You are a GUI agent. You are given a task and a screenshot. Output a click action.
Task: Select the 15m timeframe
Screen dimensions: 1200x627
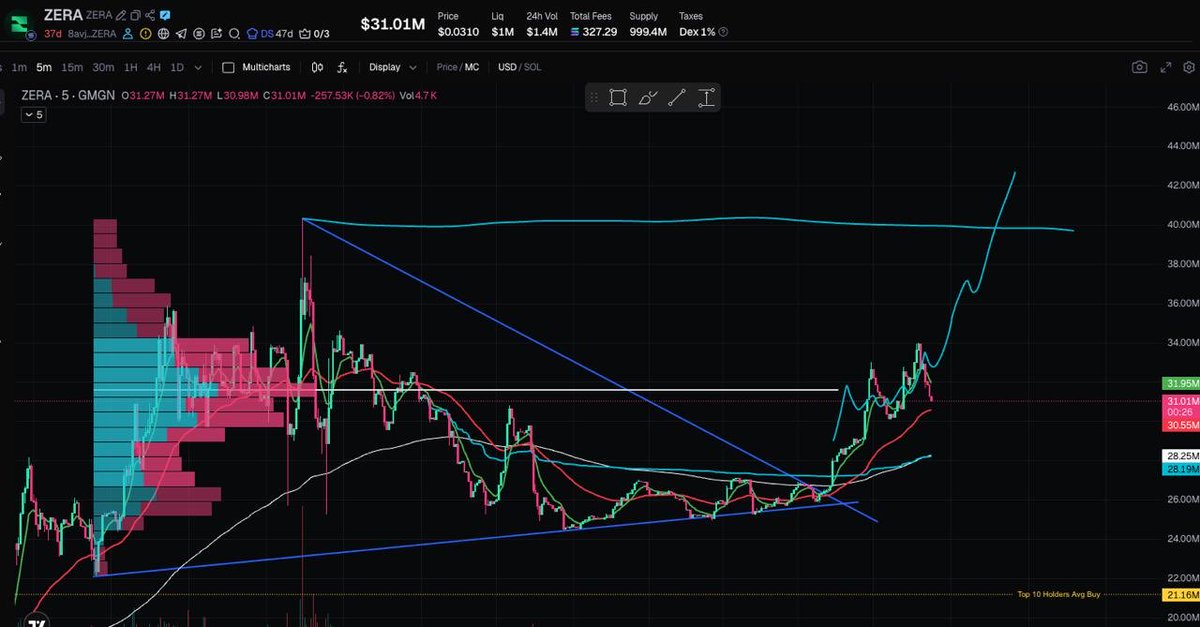click(x=72, y=67)
